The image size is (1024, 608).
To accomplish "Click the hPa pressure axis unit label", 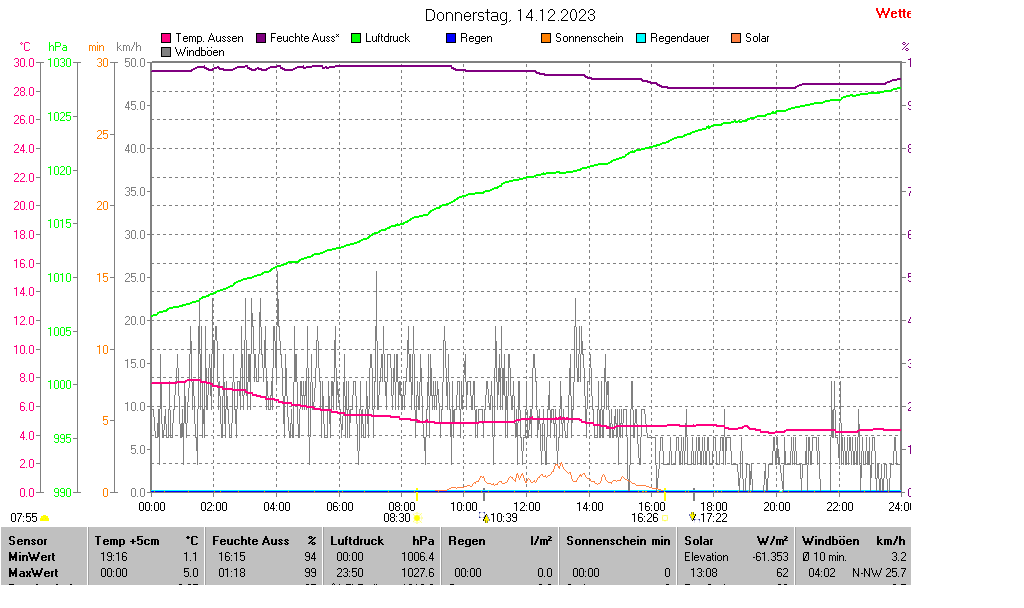I will pyautogui.click(x=58, y=47).
